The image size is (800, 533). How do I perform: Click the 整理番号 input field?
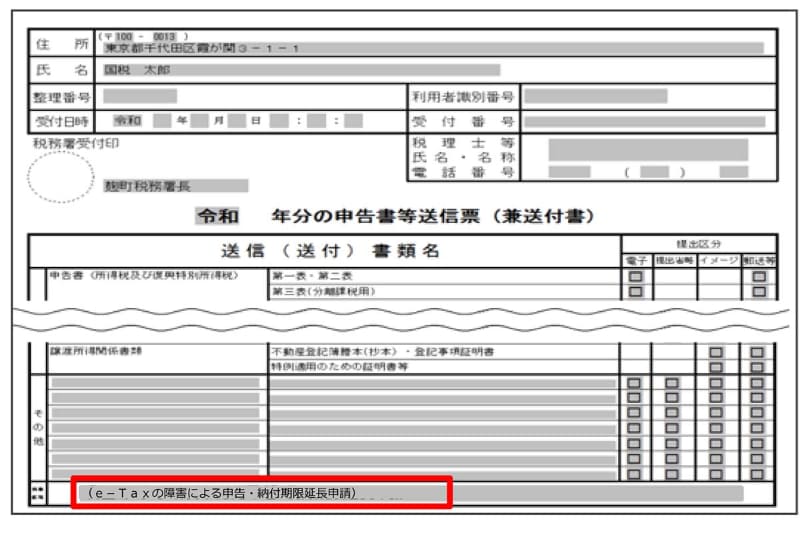tap(140, 96)
